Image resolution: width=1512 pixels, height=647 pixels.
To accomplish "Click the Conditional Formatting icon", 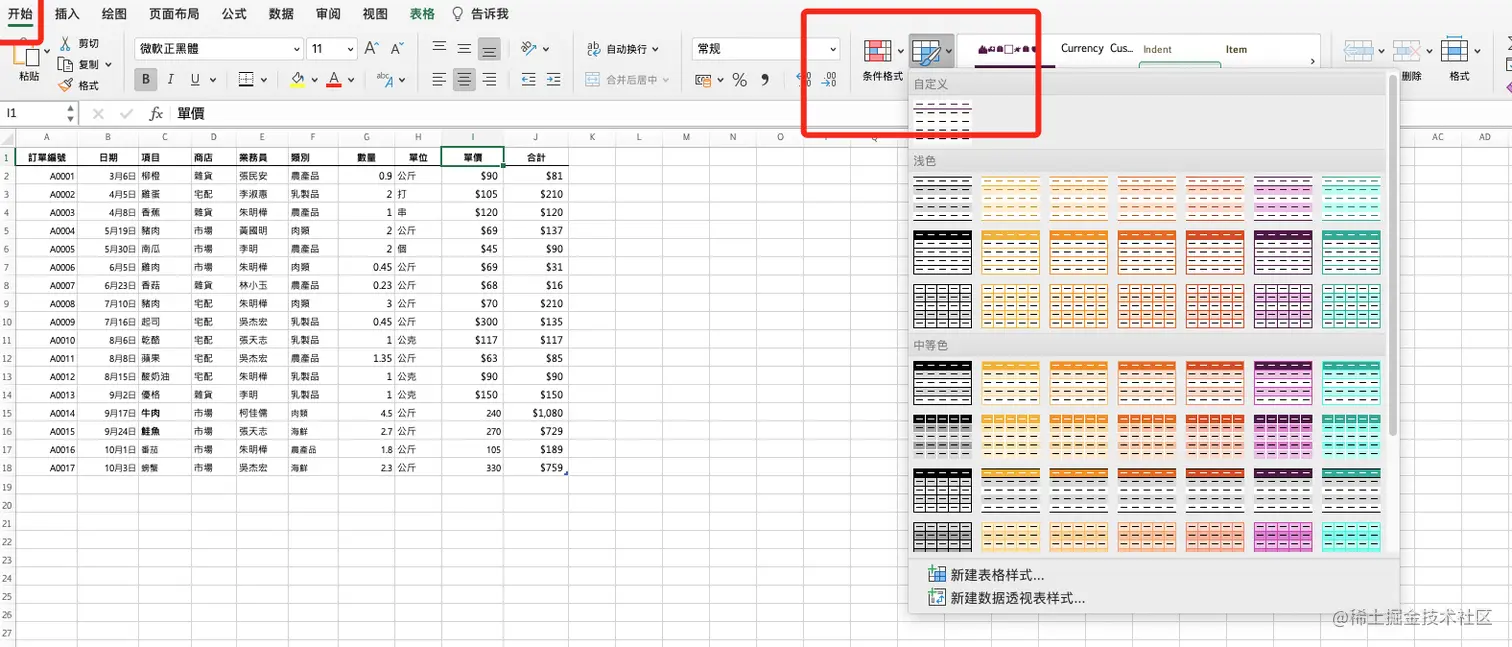I will tap(878, 50).
